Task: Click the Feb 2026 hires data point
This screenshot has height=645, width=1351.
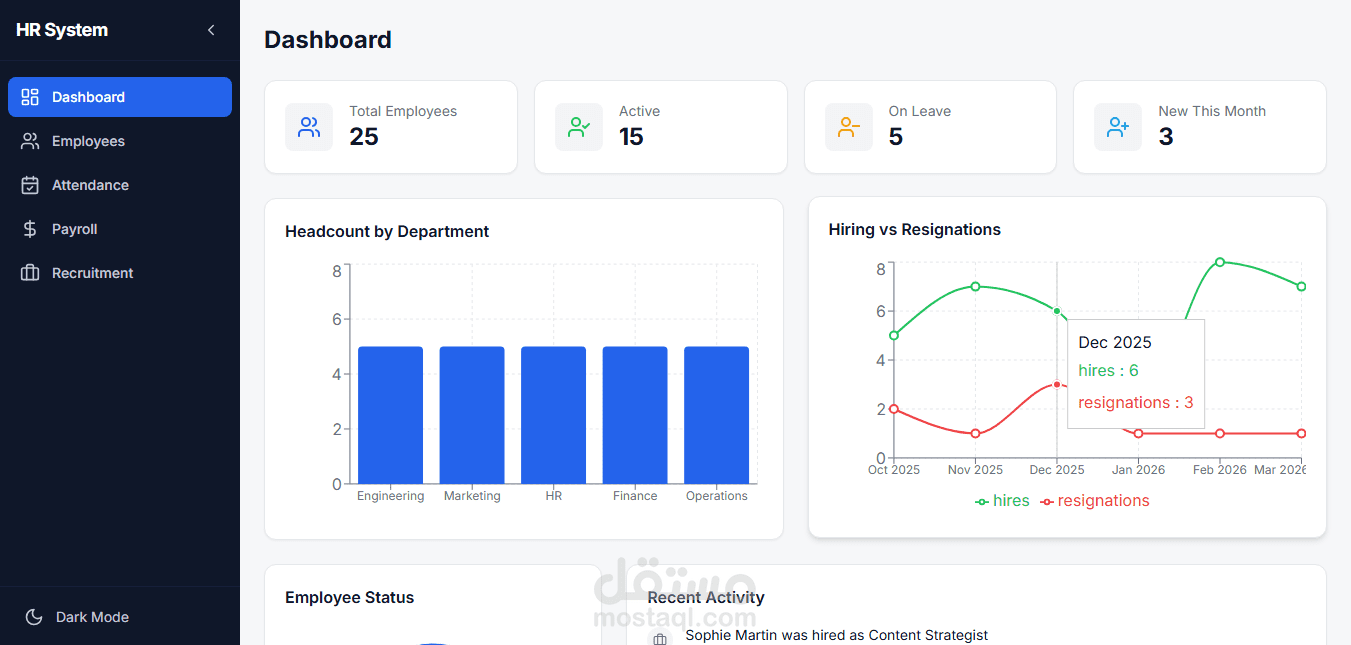Action: tap(1220, 262)
